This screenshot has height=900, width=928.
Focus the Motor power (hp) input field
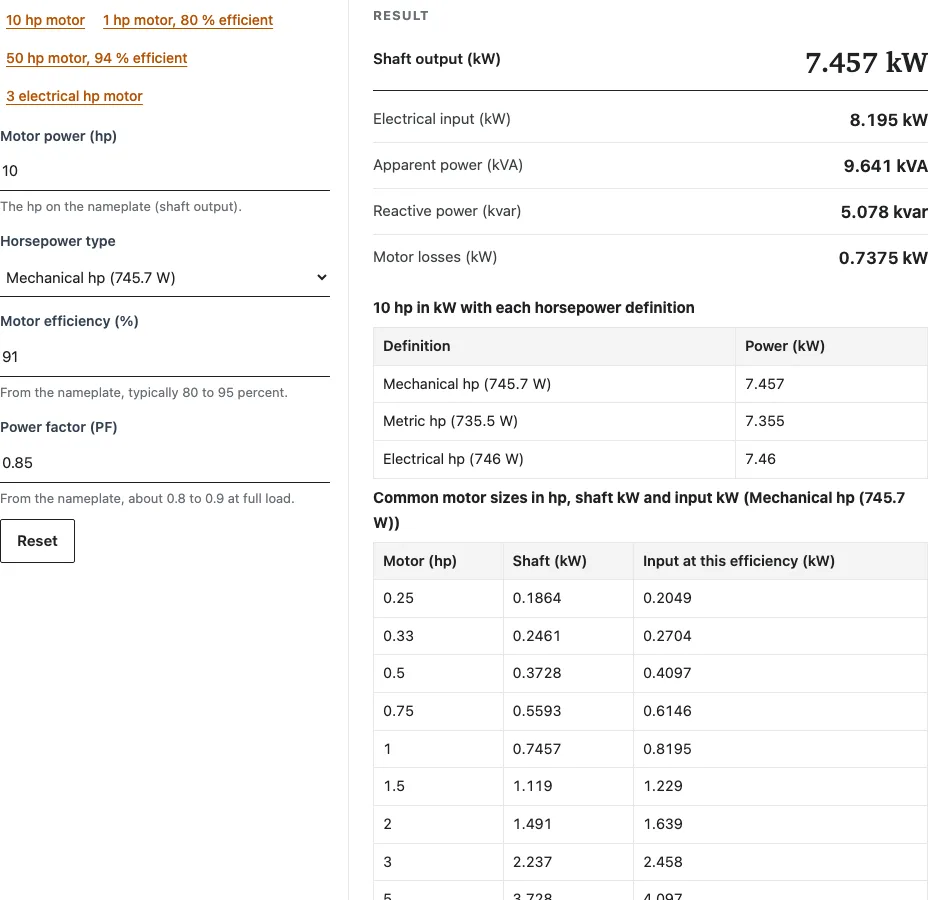[165, 171]
